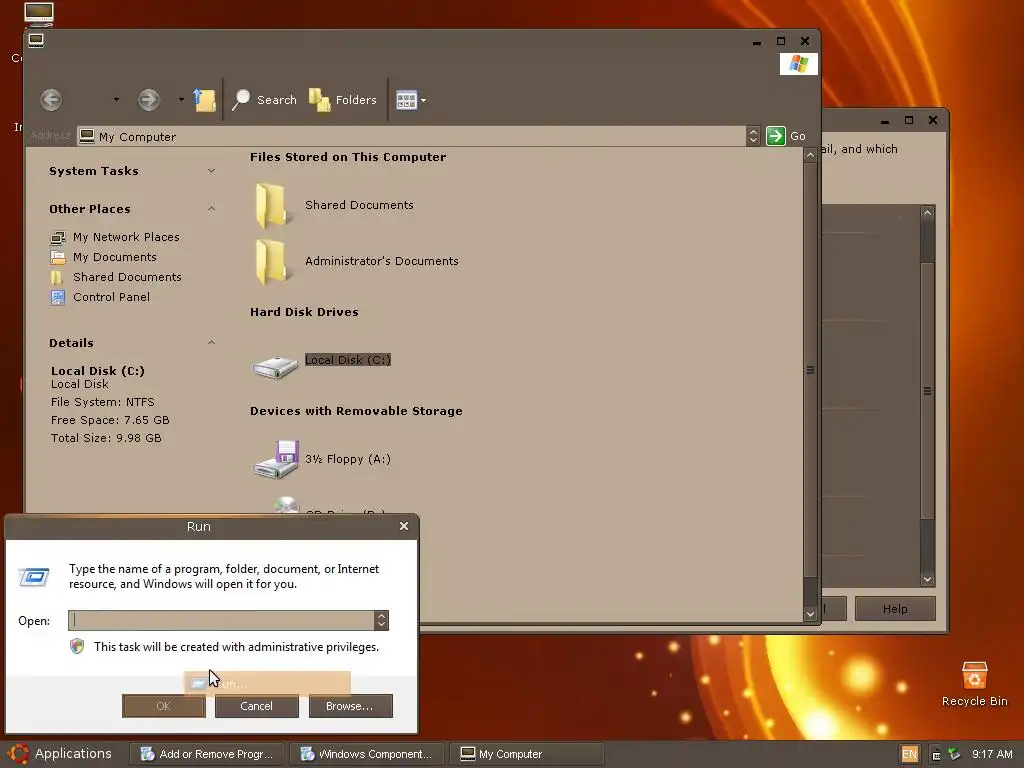Select the top-left computer desktop icon
1024x768 pixels.
tap(39, 14)
